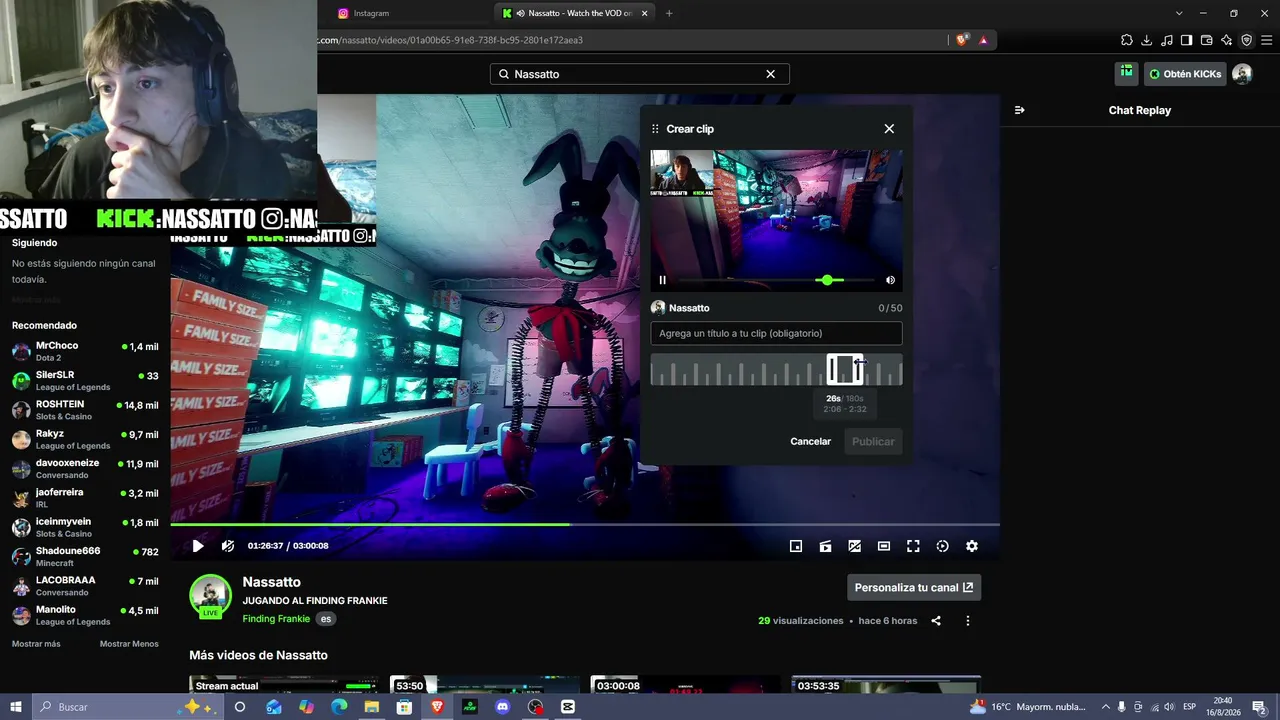This screenshot has width=1280, height=720.
Task: Clear the Nassatto search query
Action: (770, 74)
